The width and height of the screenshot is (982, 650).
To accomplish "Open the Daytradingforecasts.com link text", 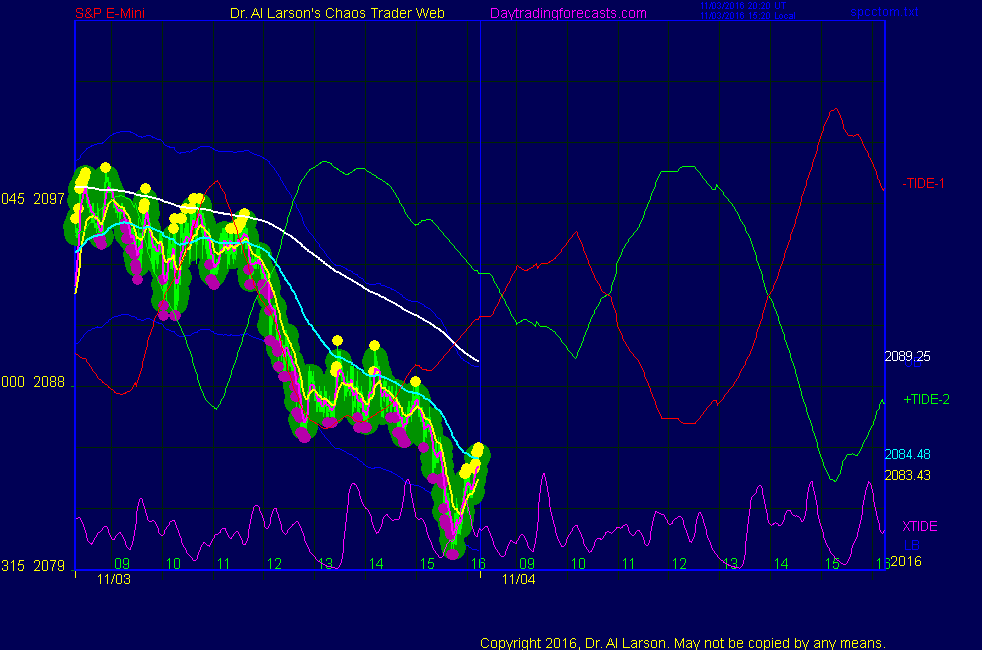I will [x=568, y=13].
